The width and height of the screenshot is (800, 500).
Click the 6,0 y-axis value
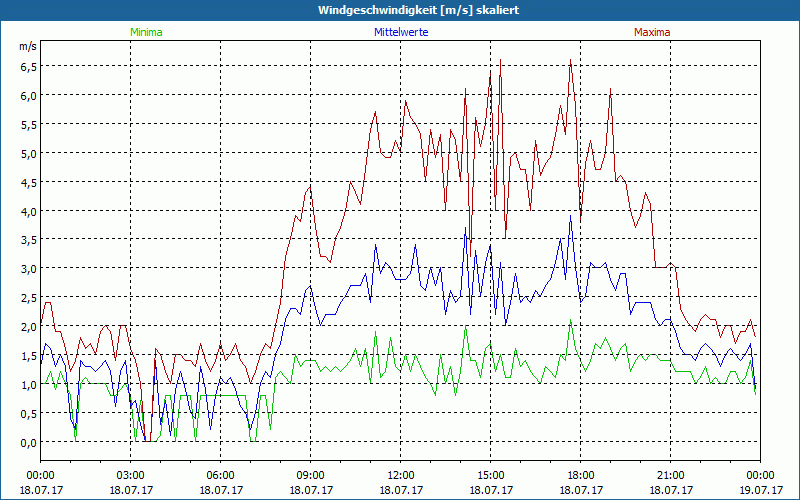click(x=29, y=95)
